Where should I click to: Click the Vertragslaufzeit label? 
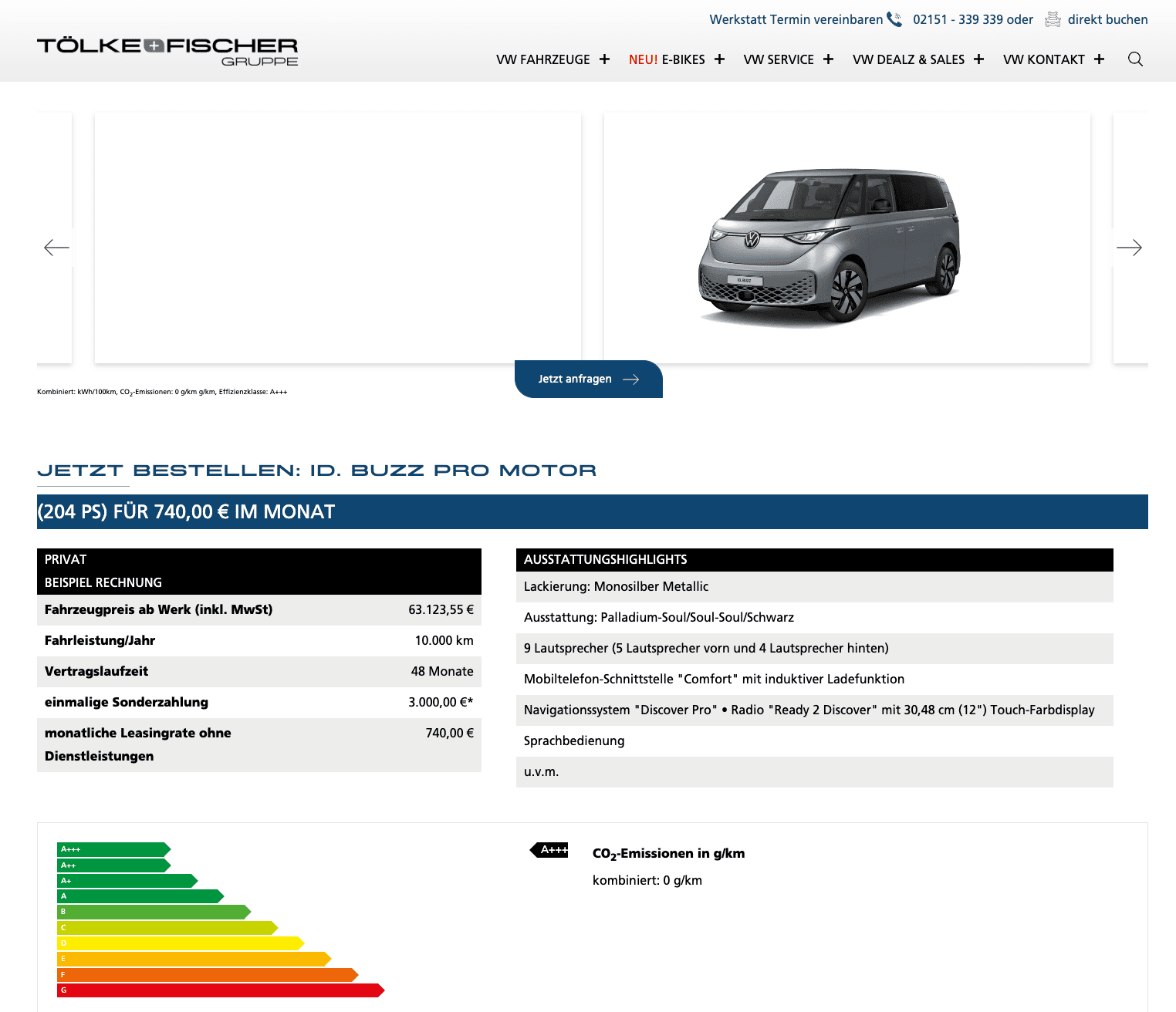(96, 671)
